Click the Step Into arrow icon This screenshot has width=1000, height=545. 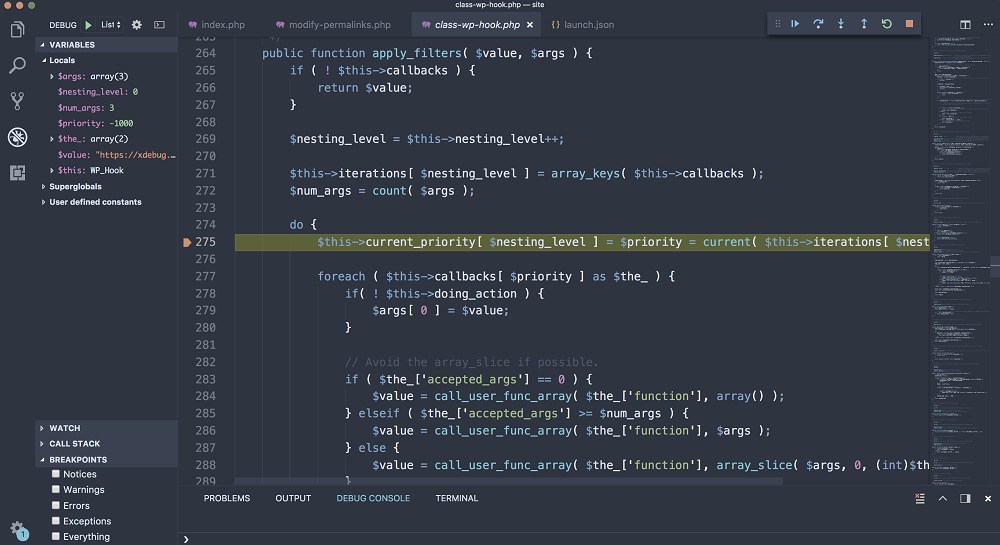point(841,24)
